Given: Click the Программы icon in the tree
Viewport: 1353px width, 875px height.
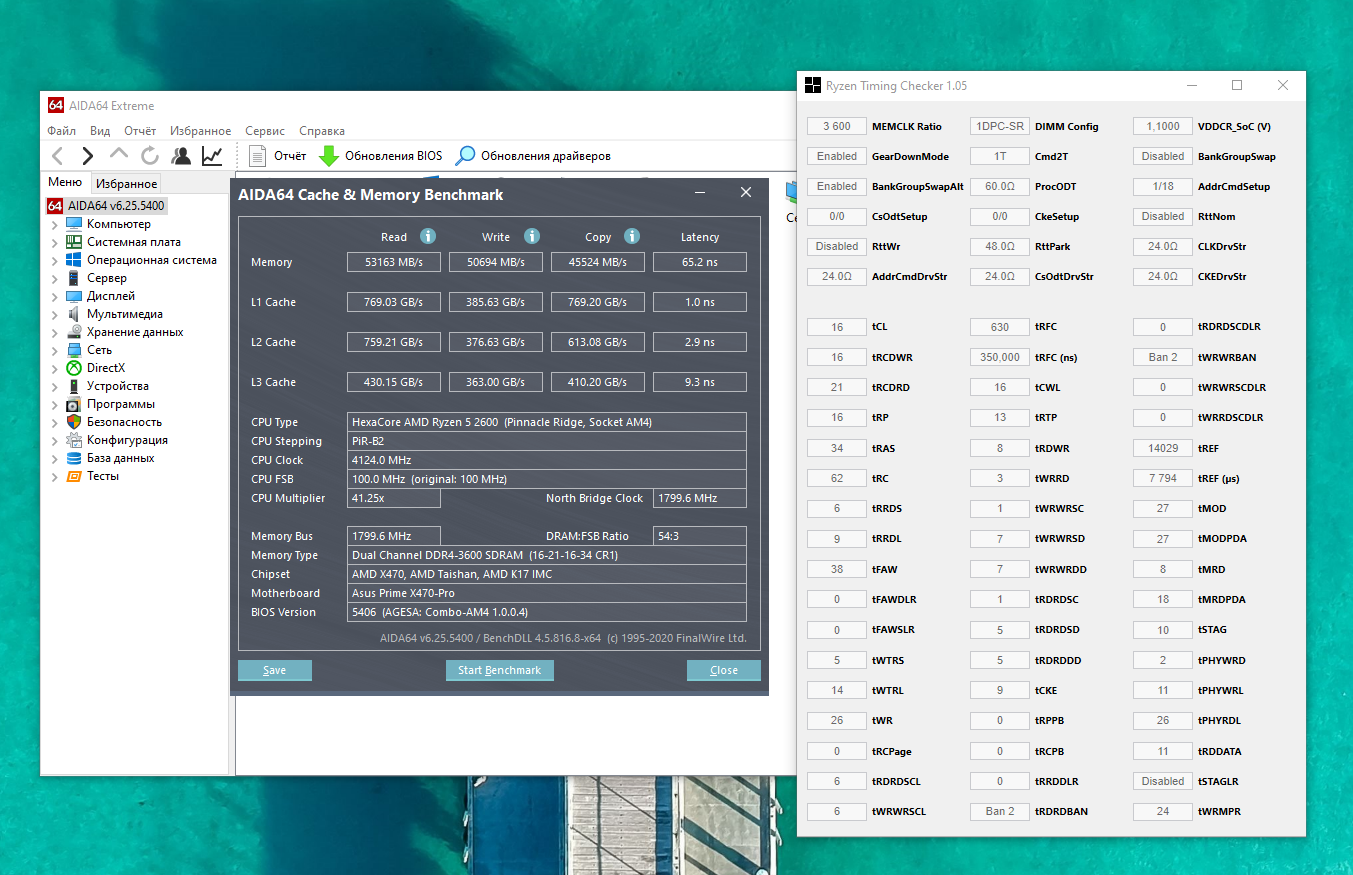Looking at the screenshot, I should (74, 404).
